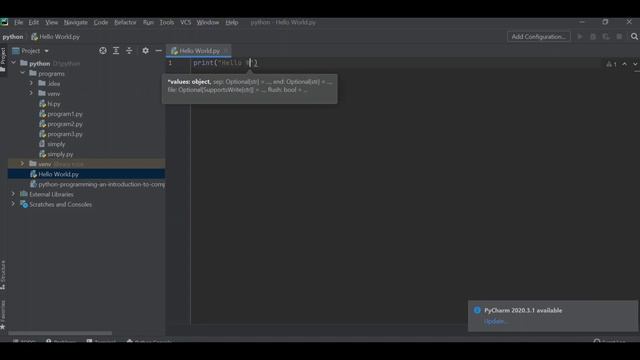
Task: Click the Stop square icon
Action: 619,37
